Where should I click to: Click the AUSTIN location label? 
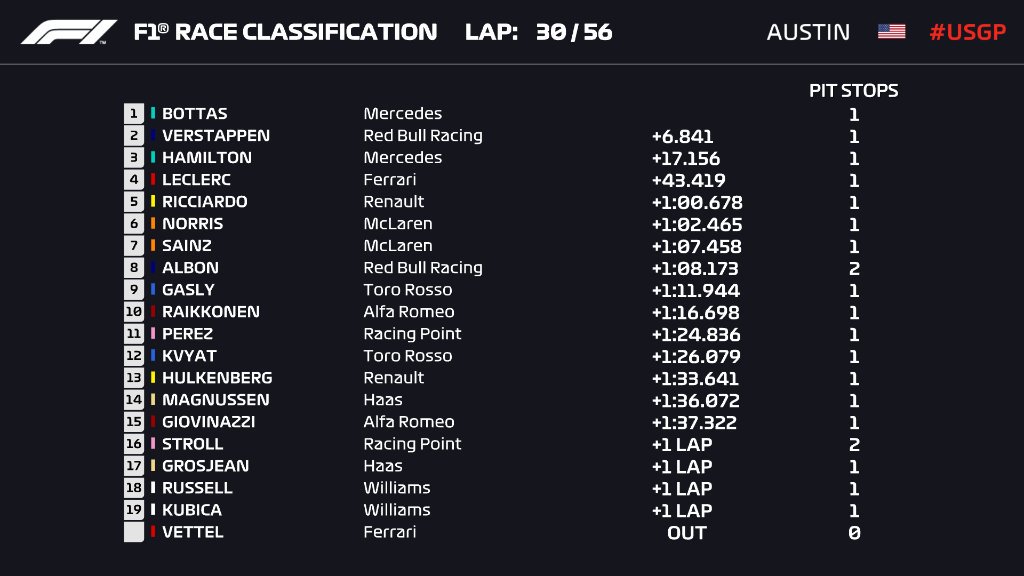pyautogui.click(x=808, y=32)
